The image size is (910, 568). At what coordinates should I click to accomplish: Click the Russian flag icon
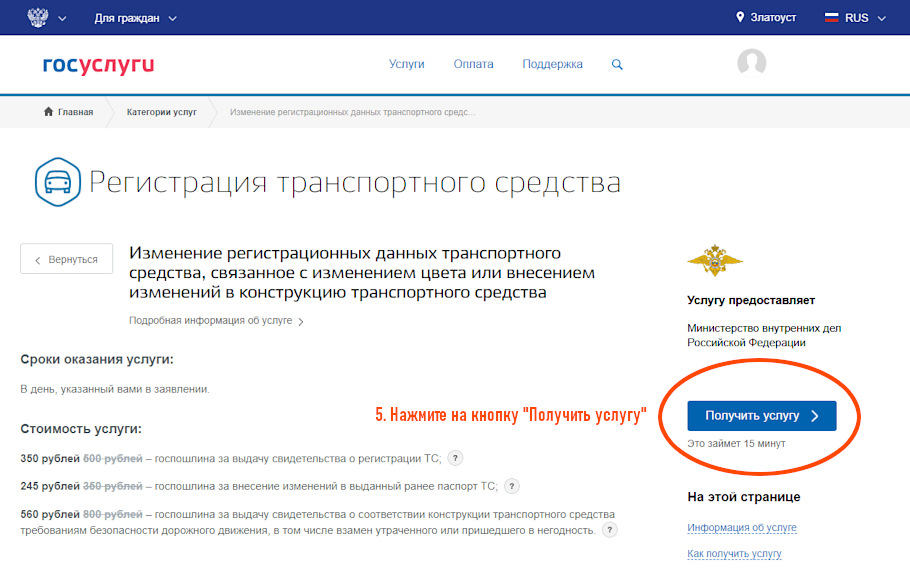click(x=832, y=17)
